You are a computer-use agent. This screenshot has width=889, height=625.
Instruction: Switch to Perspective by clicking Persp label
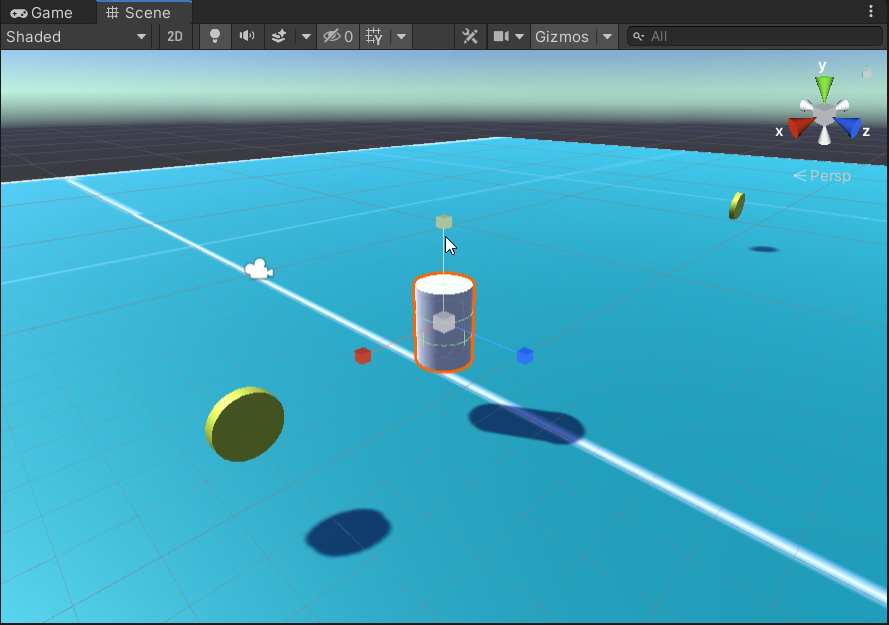click(829, 176)
